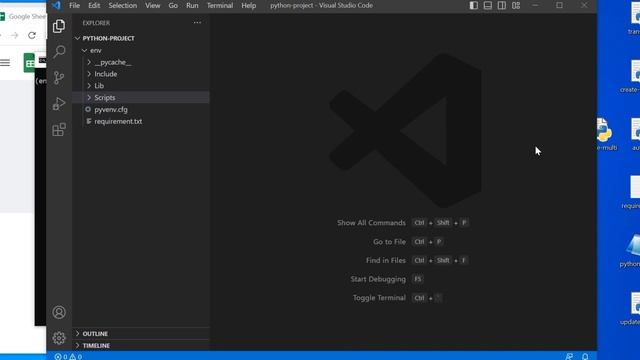This screenshot has width=640, height=360.
Task: Open the Run menu
Action: pyautogui.click(x=192, y=5)
